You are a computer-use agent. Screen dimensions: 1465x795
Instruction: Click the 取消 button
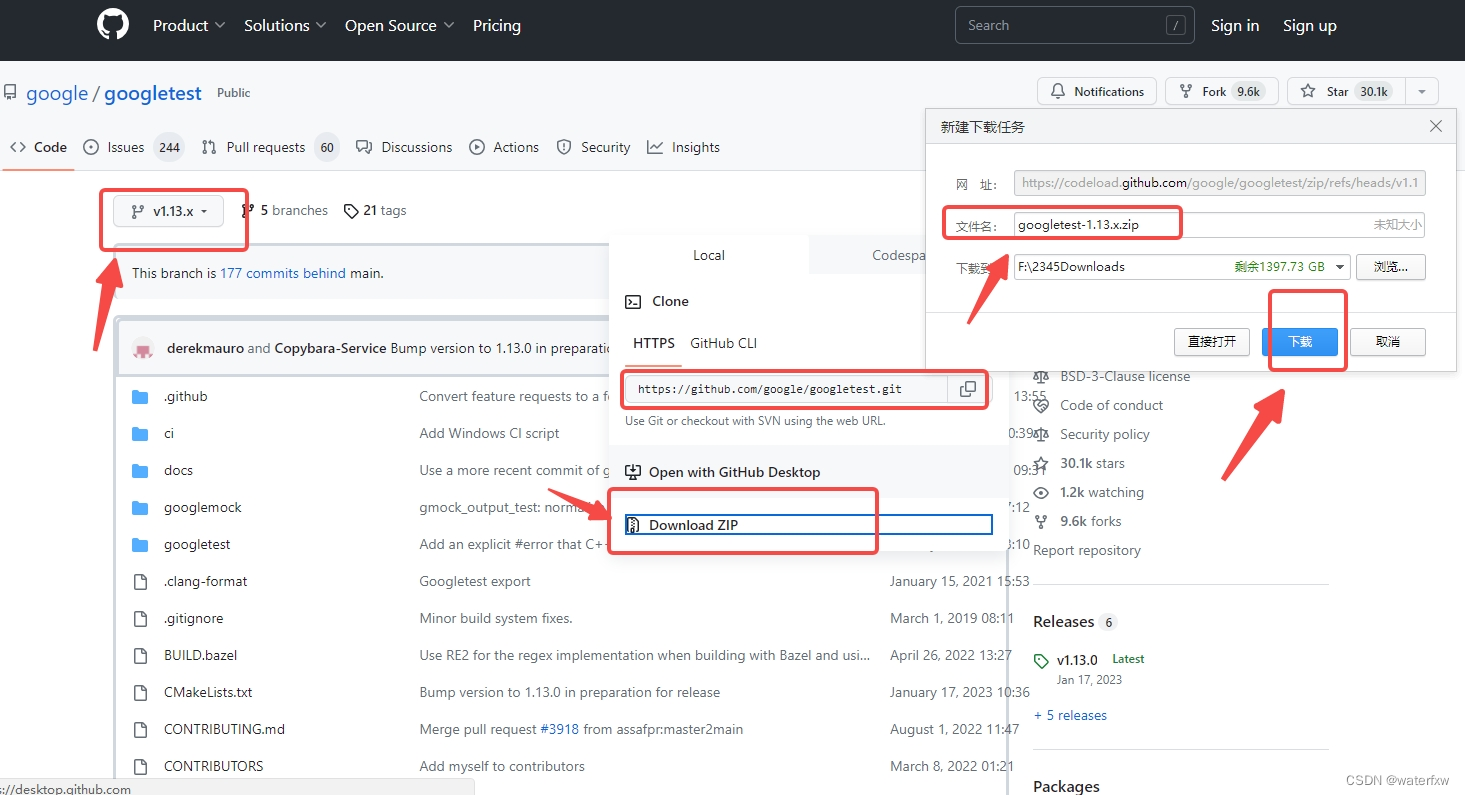pos(1388,341)
